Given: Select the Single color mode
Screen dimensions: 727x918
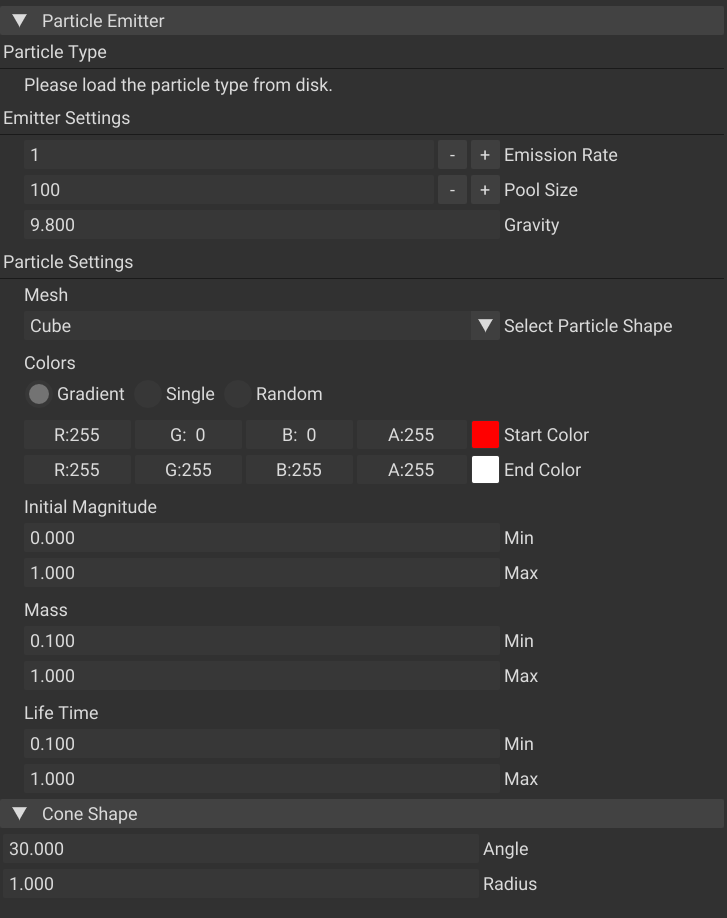Looking at the screenshot, I should (x=148, y=394).
